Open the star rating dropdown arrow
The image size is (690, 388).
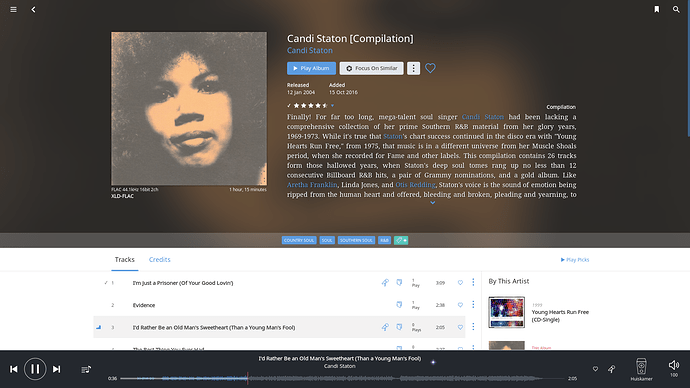[x=332, y=106]
